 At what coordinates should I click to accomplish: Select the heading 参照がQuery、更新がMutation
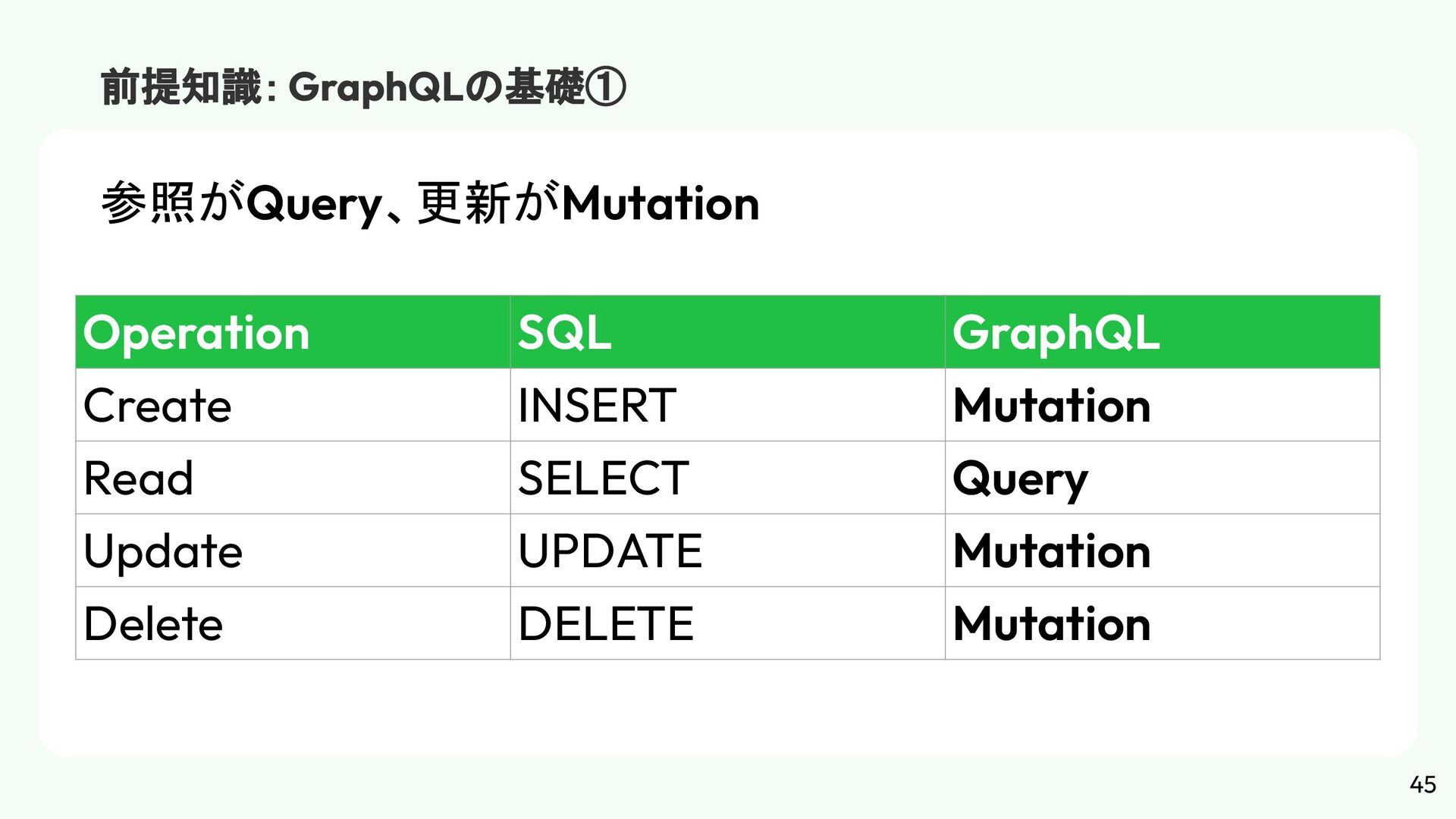point(430,204)
